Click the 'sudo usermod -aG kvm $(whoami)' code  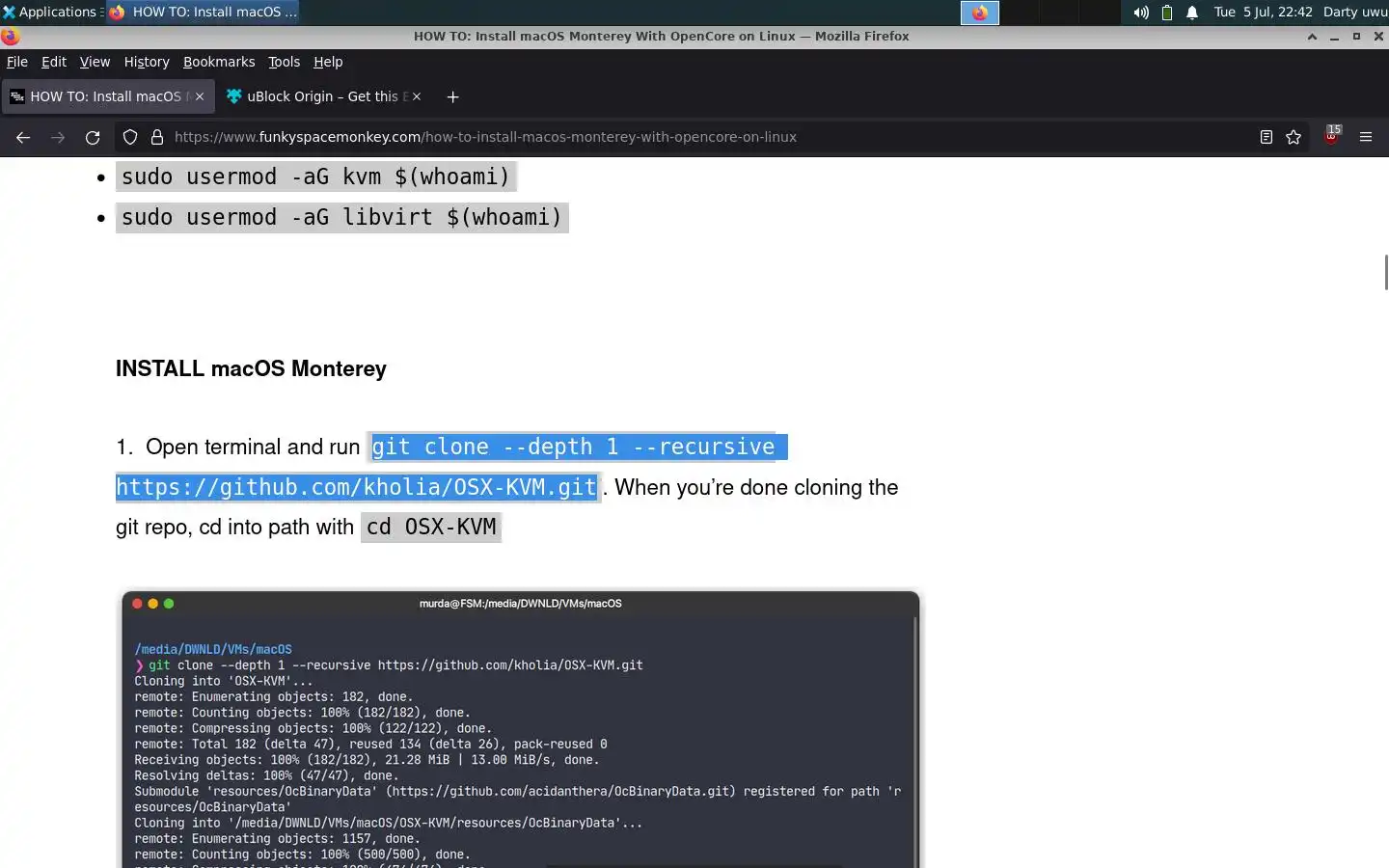click(x=316, y=176)
